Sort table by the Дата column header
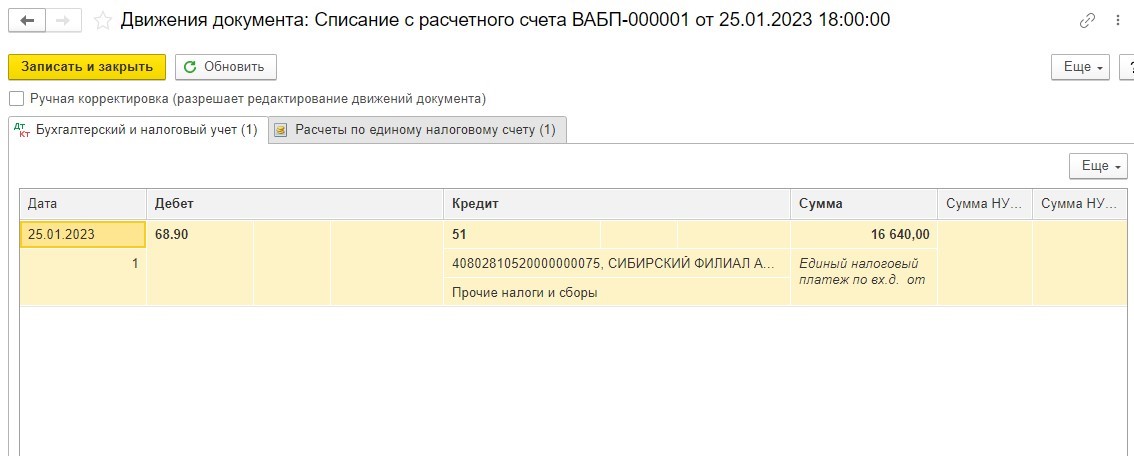Screen dimensions: 1134x456 click(x=83, y=205)
